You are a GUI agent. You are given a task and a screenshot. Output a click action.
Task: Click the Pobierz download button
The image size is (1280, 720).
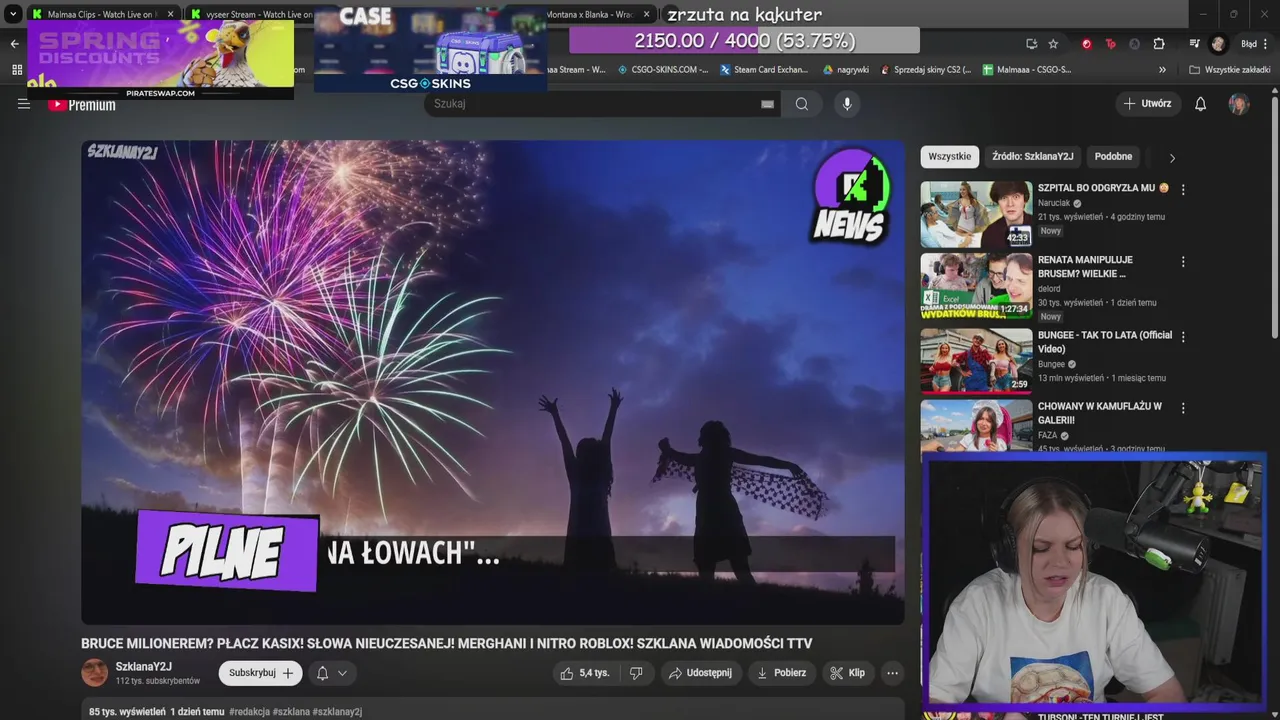[781, 673]
